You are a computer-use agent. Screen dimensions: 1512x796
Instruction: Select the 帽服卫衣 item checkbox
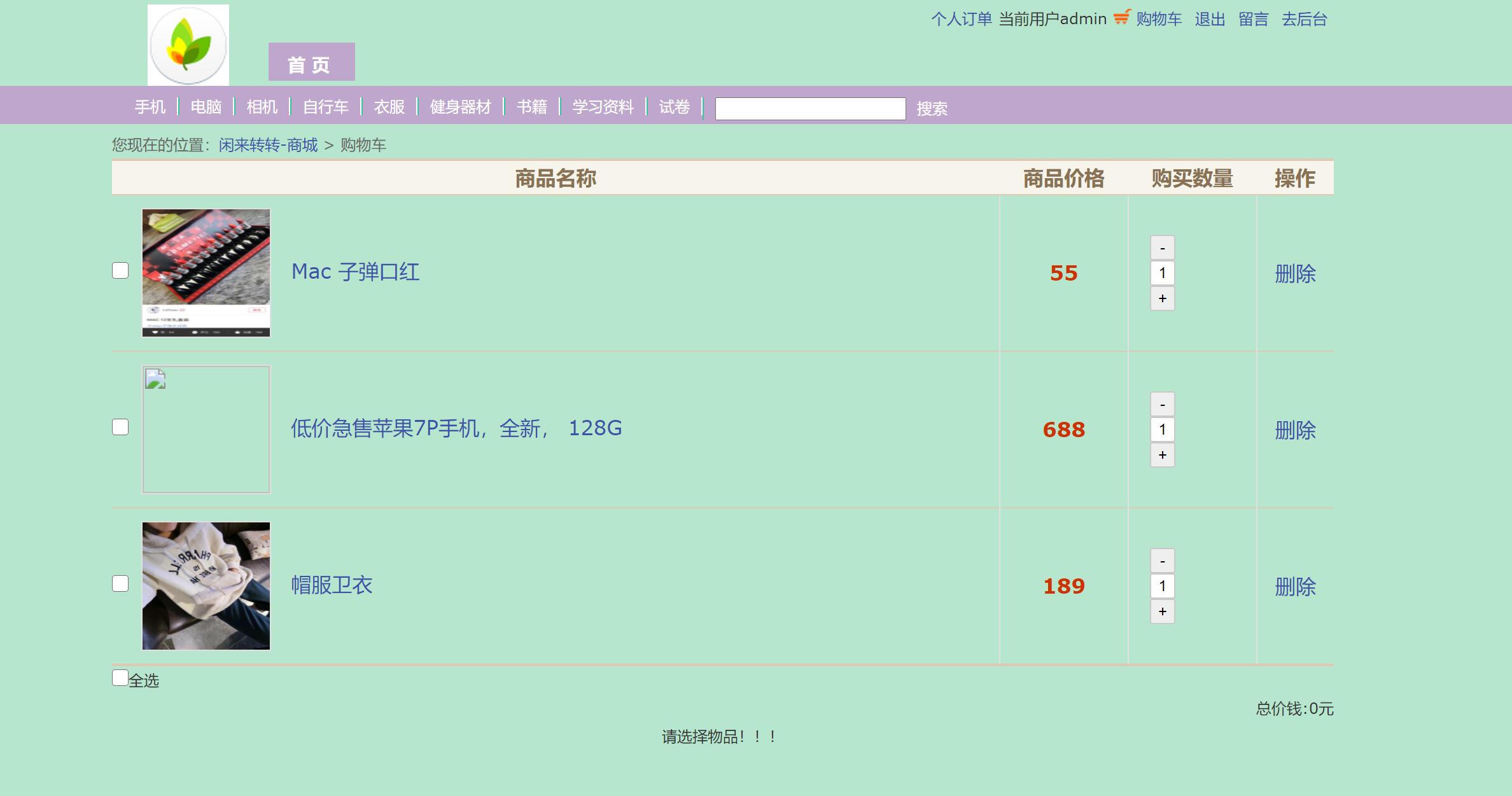coord(120,583)
